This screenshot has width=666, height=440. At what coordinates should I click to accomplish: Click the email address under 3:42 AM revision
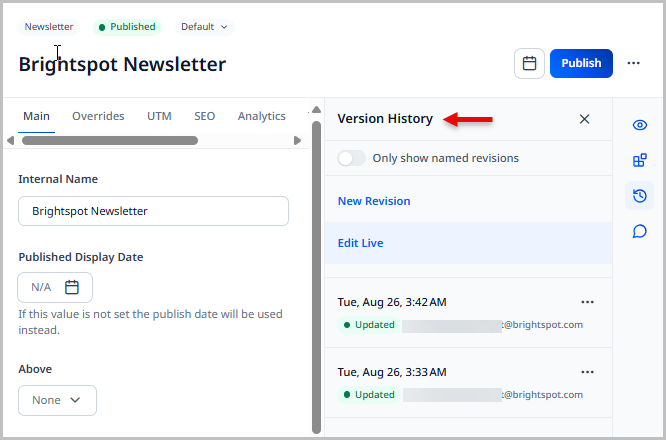coord(493,325)
